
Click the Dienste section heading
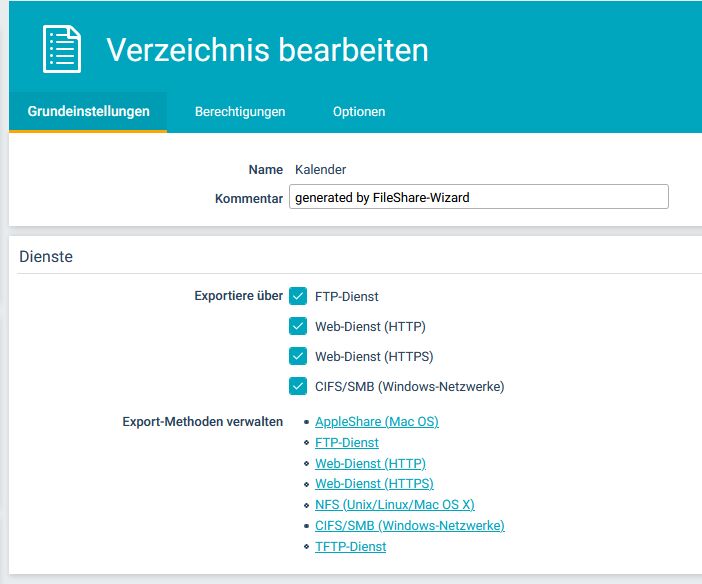[46, 257]
